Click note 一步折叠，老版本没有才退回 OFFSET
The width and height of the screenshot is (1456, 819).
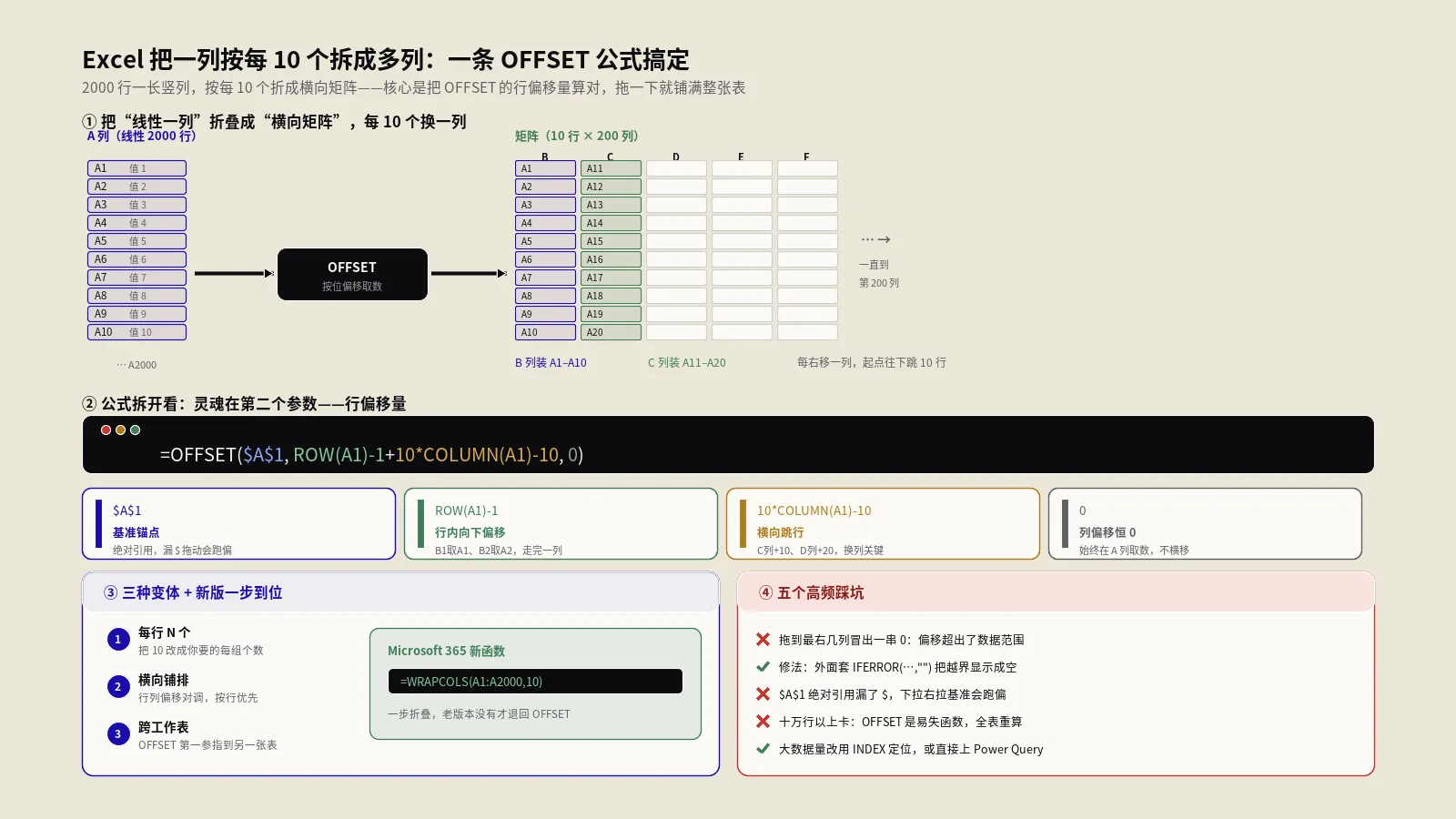click(x=480, y=714)
